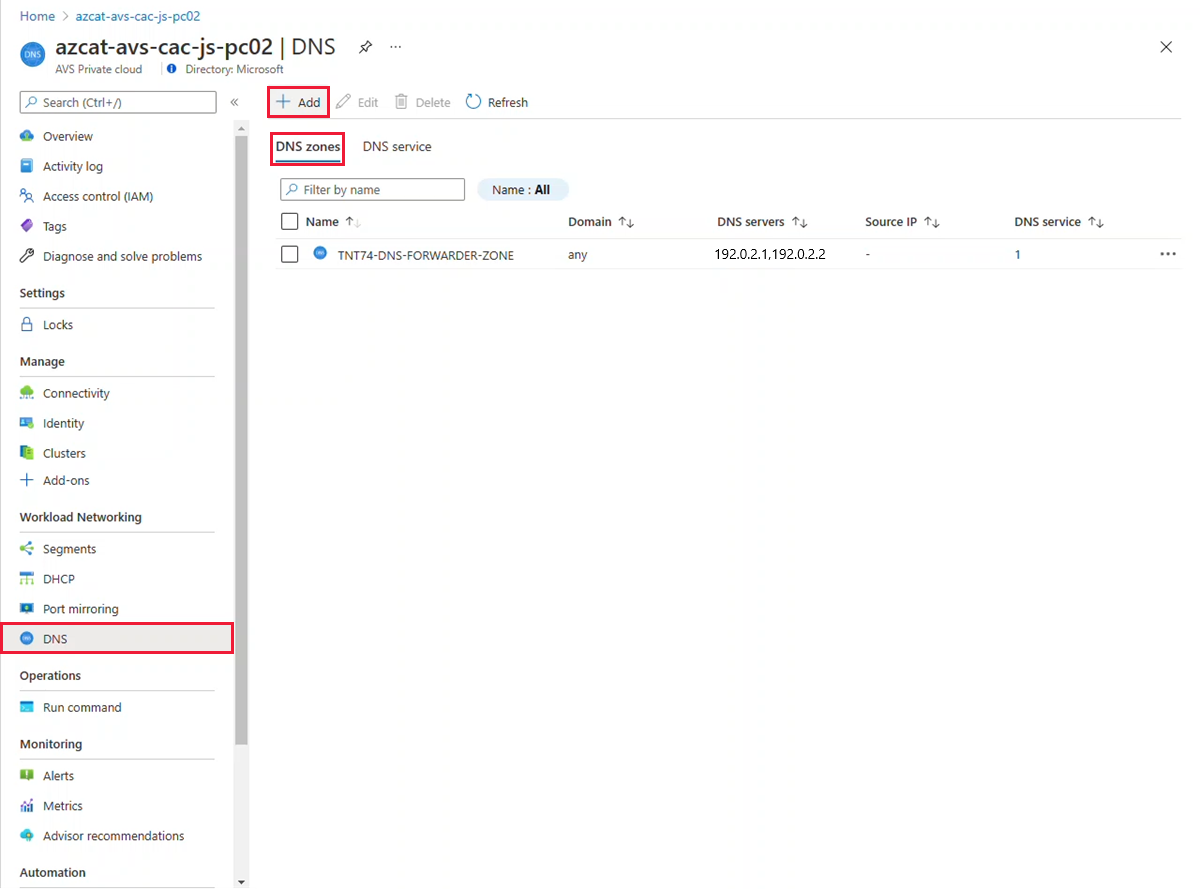Open more options via the ellipsis beside the pin
Image resolution: width=1200 pixels, height=889 pixels.
(x=395, y=46)
